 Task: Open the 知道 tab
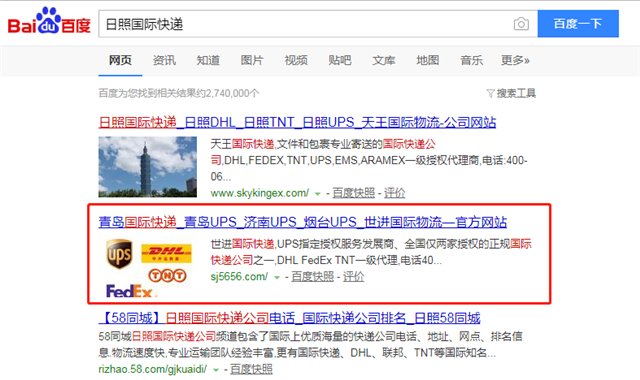click(208, 60)
